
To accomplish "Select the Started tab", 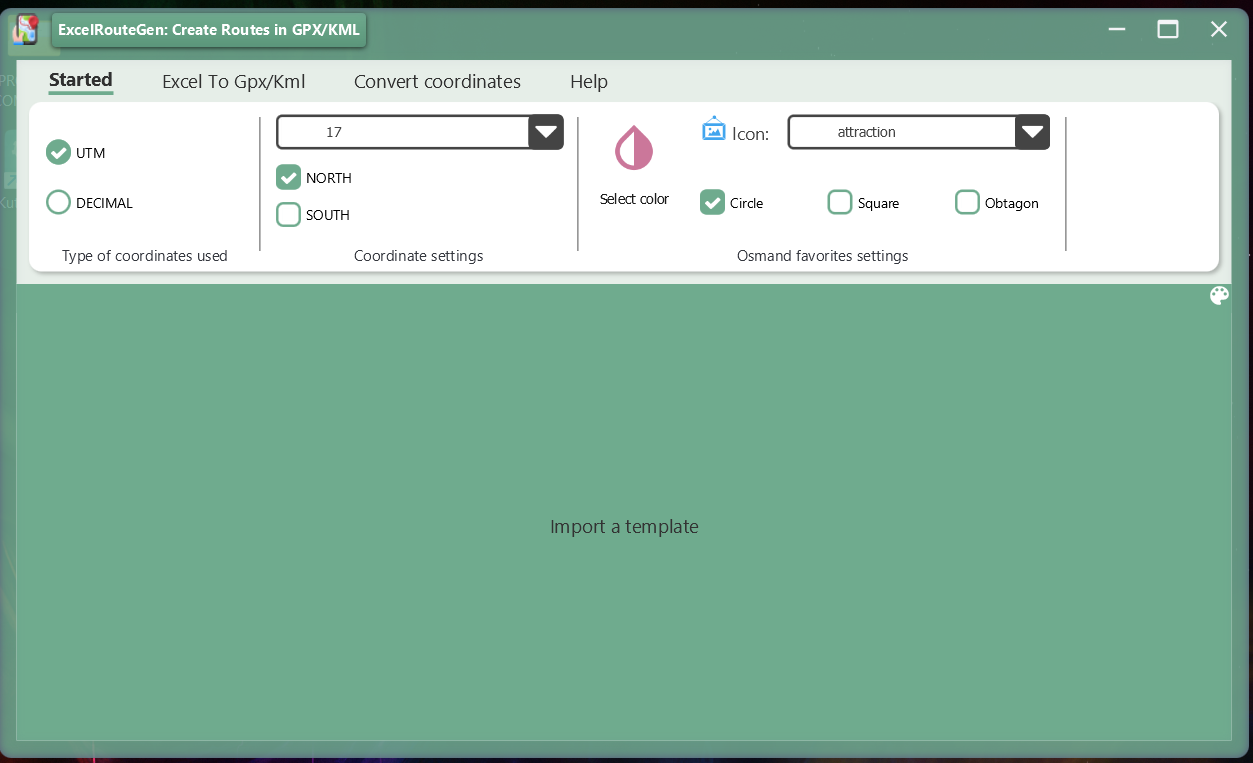I will (x=80, y=81).
